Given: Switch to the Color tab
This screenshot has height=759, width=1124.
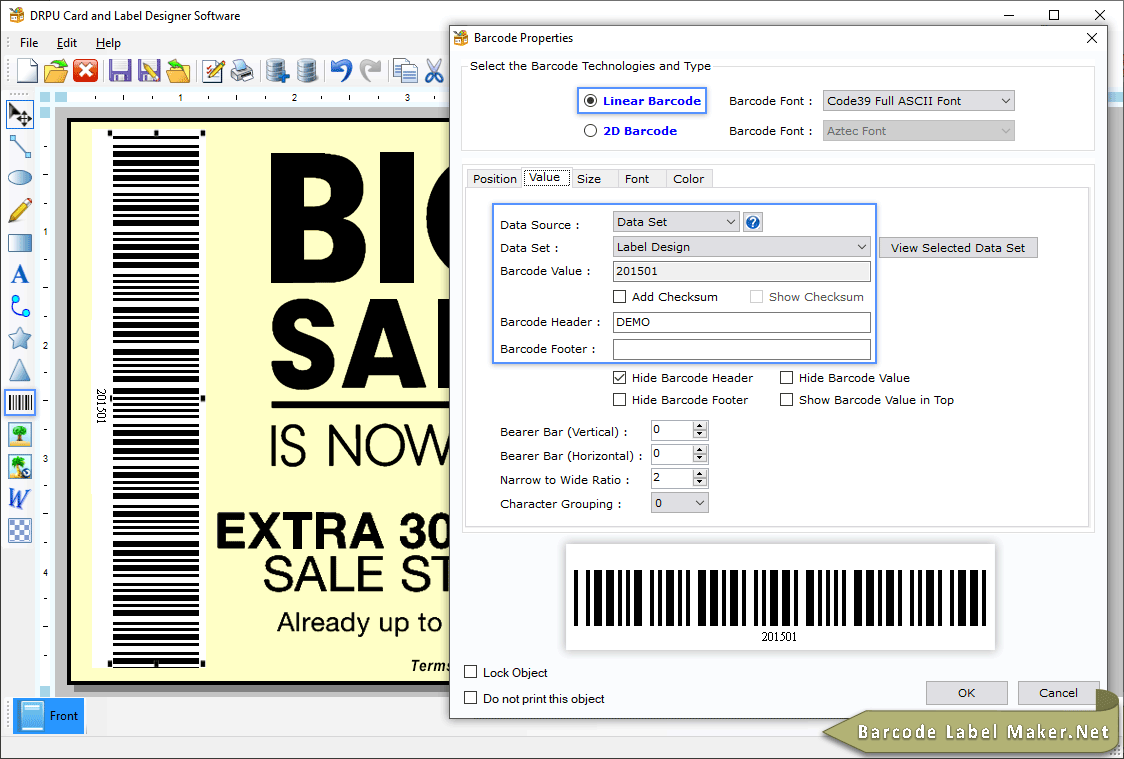Looking at the screenshot, I should (x=688, y=178).
